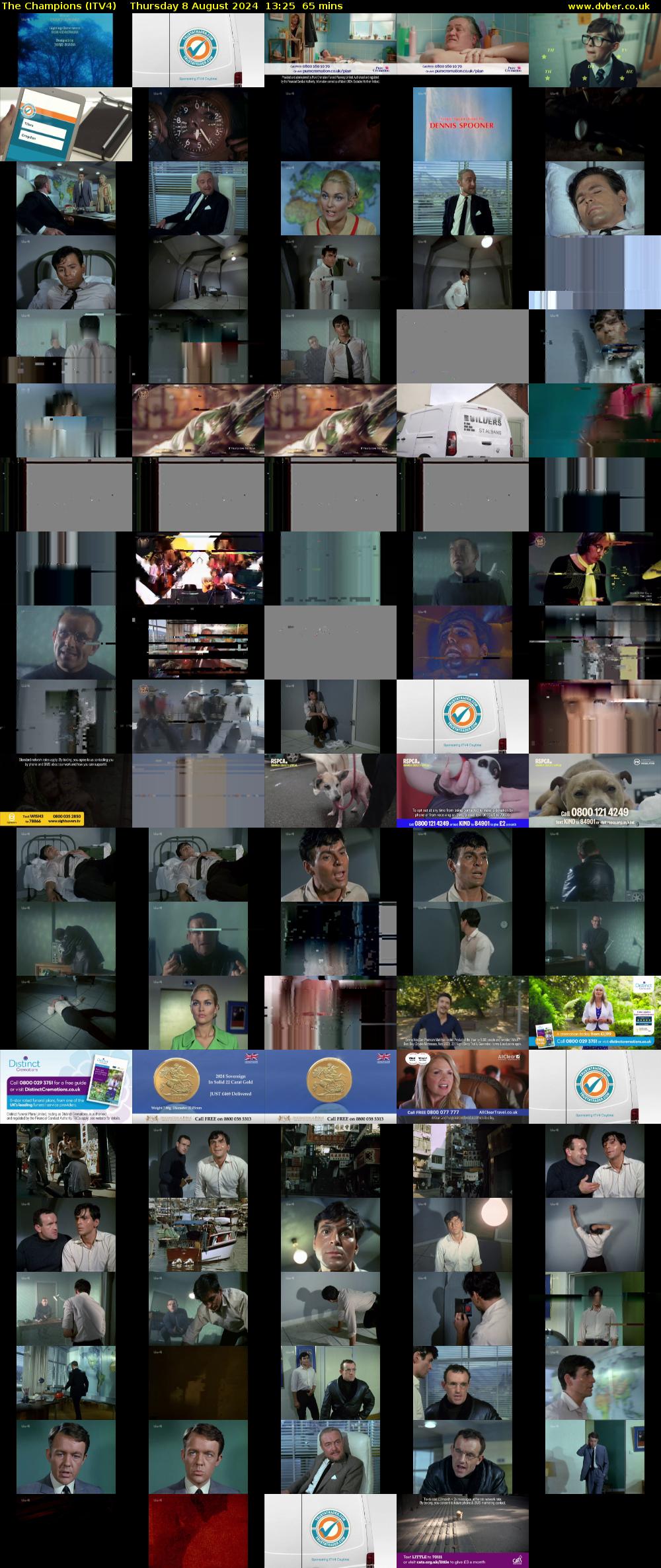Select the RSPCA bottle-fed puppy thumbnail

coord(463,791)
